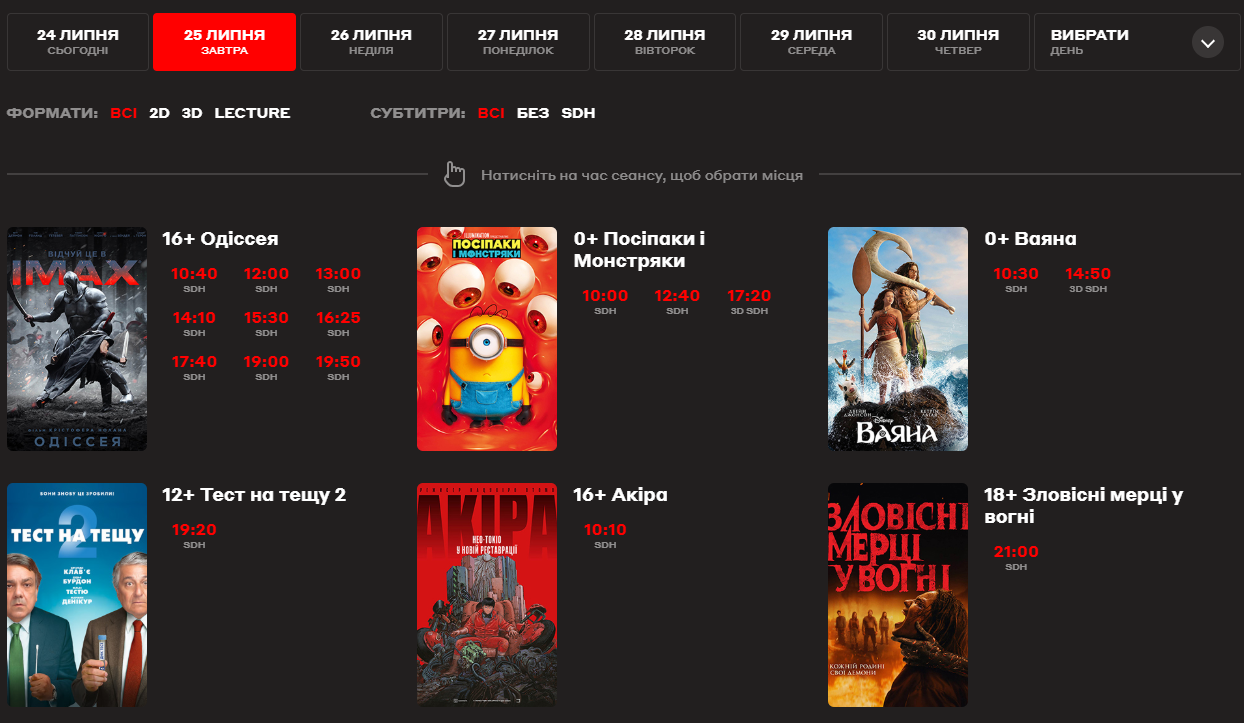
Task: Book the 16:25 Одіссея session
Action: 338,324
